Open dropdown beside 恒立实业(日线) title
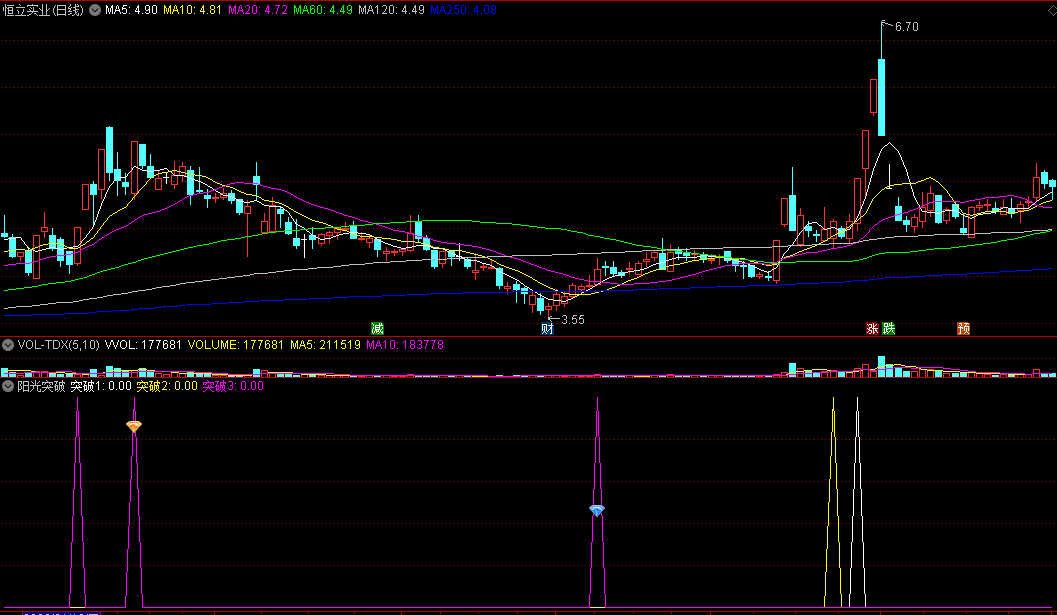1057x615 pixels. [95, 10]
